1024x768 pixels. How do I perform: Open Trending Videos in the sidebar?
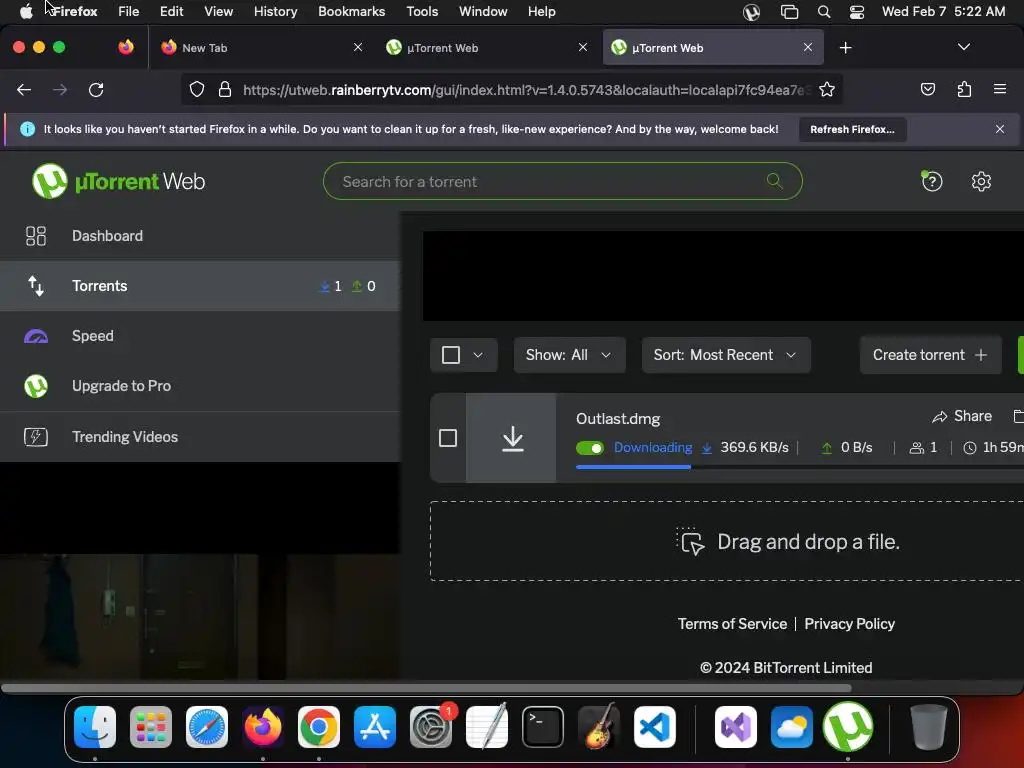point(200,437)
